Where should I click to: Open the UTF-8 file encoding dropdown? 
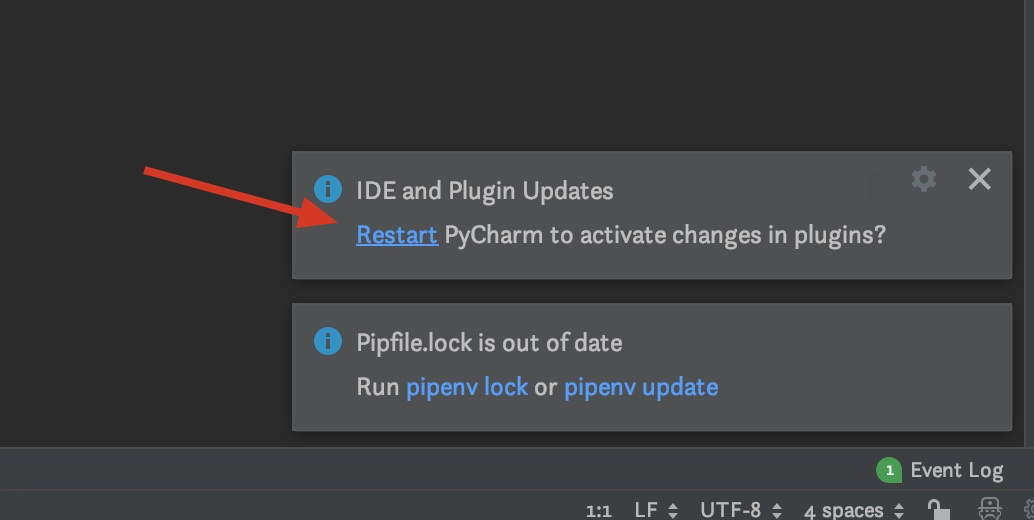tap(739, 510)
